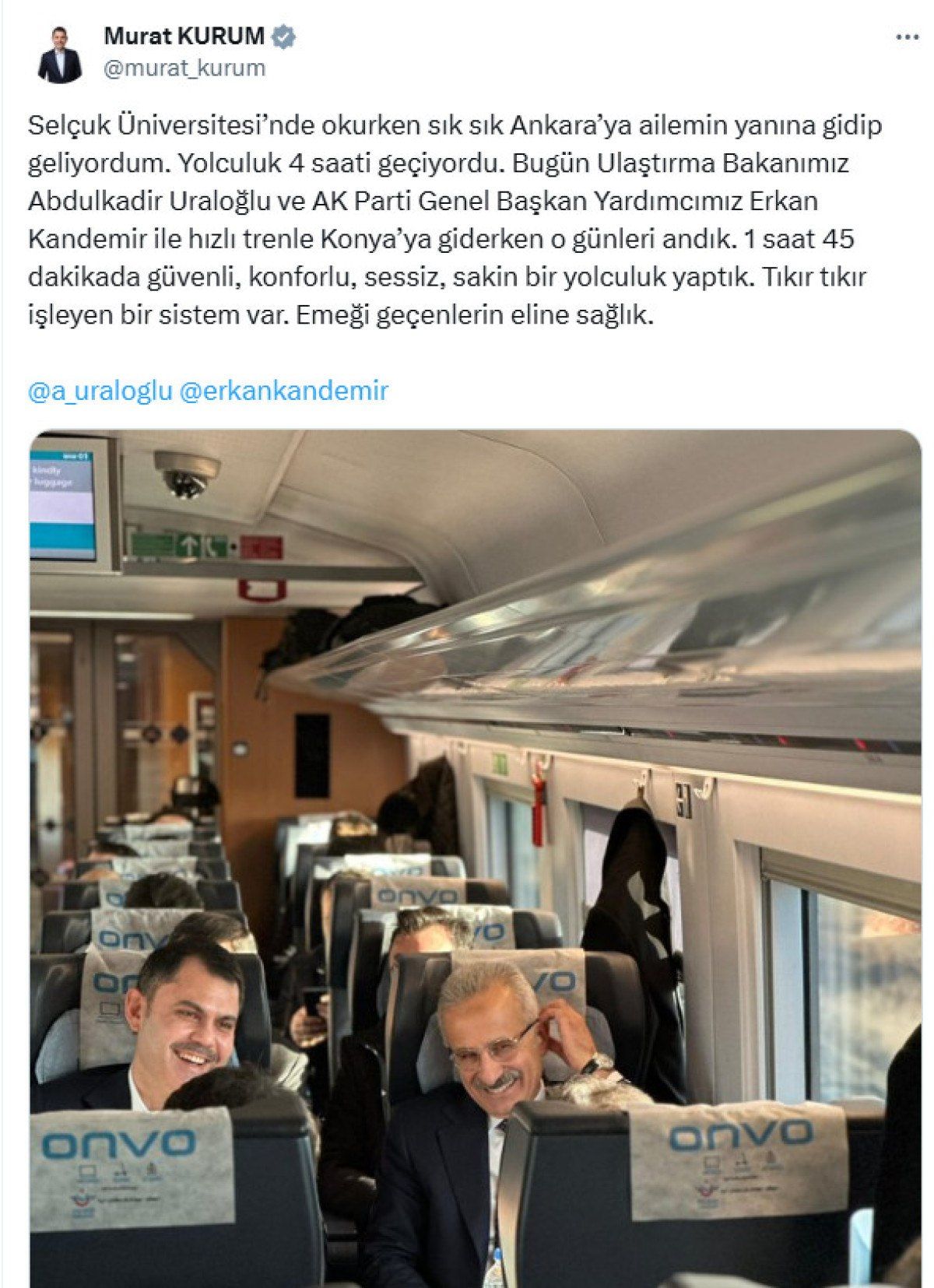Open the @erkankandemir mention
The image size is (934, 1288).
tap(283, 391)
